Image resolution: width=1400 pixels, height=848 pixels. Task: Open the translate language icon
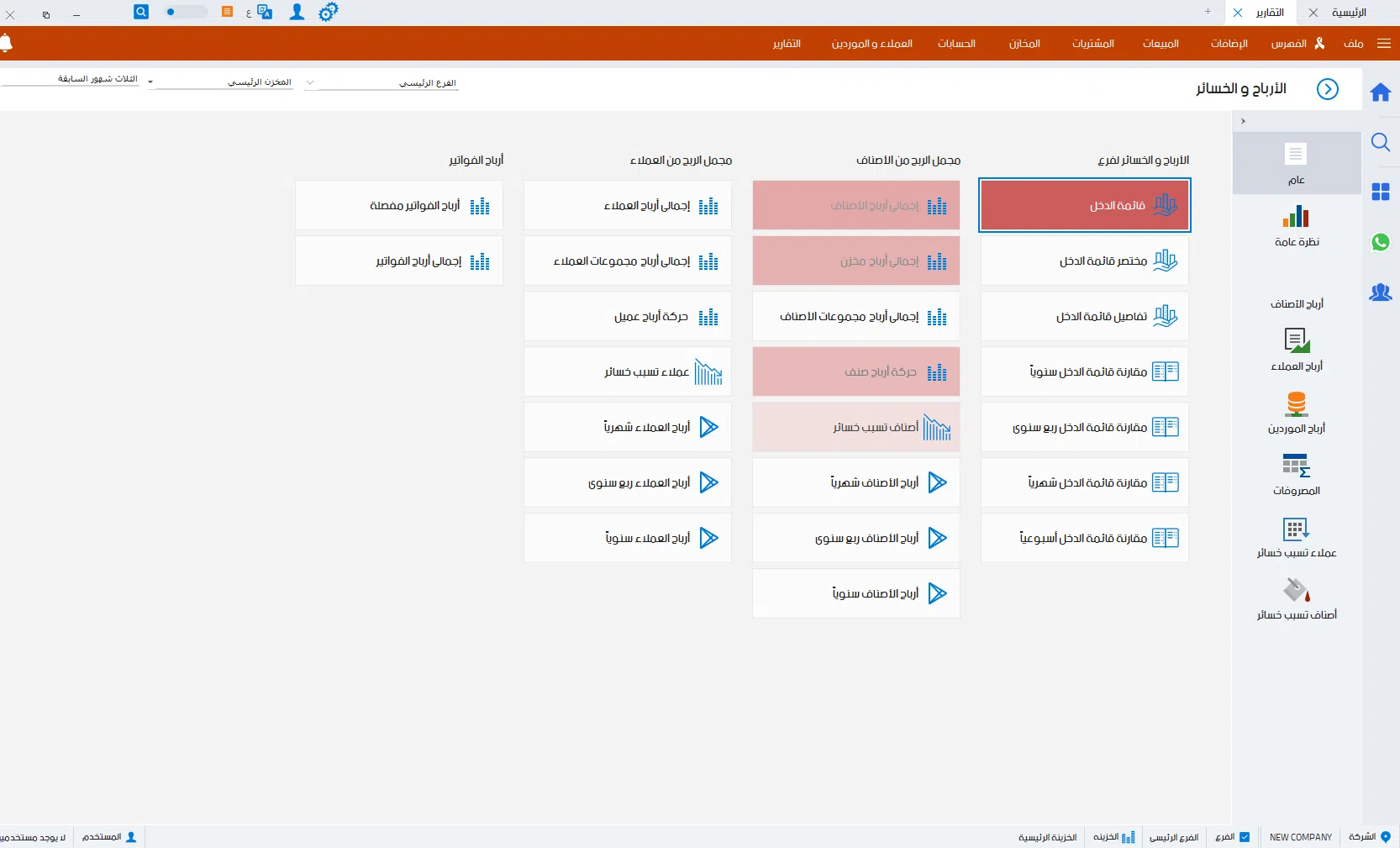coord(265,12)
